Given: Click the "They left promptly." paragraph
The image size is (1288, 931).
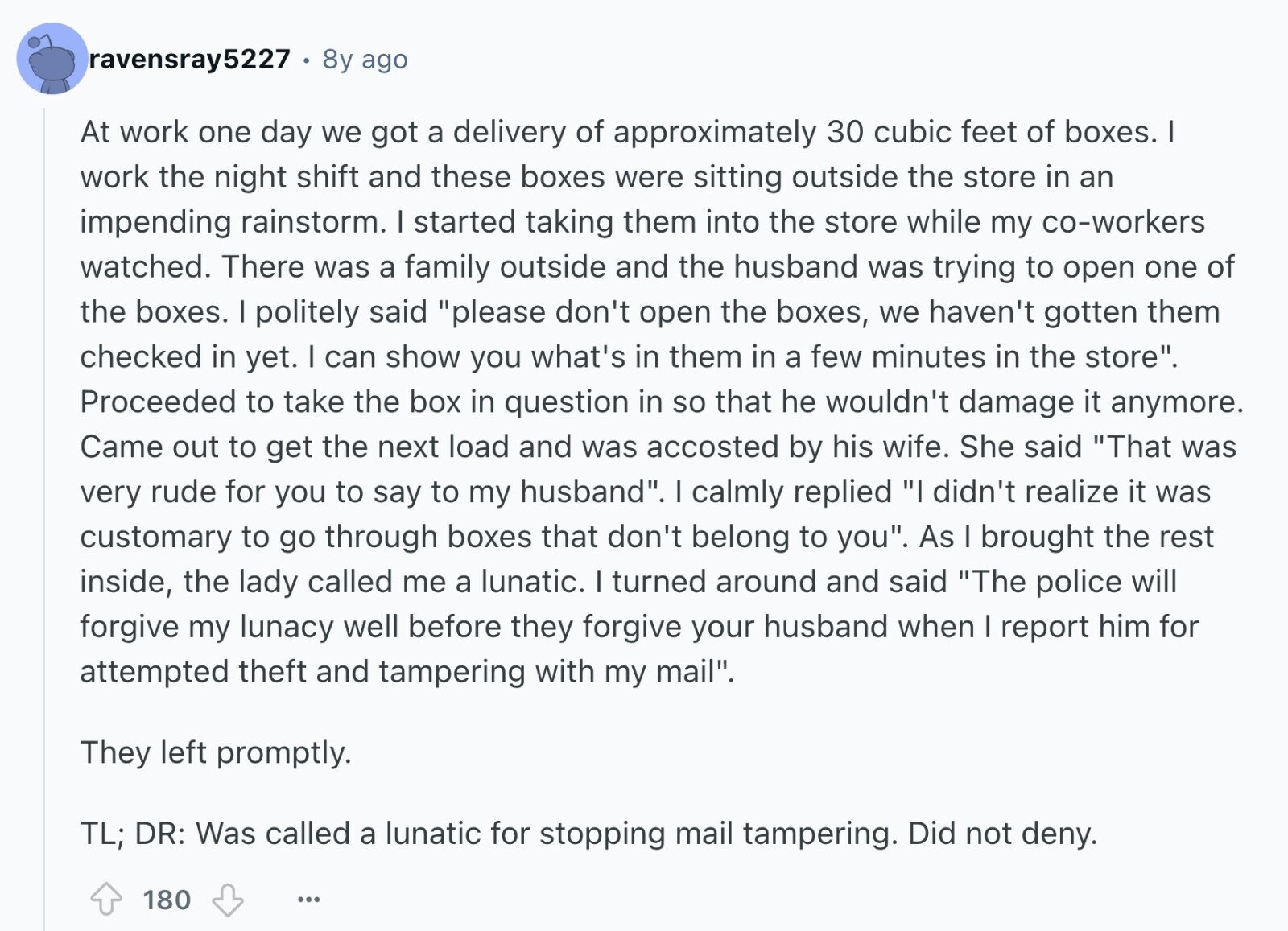Looking at the screenshot, I should click(x=216, y=752).
